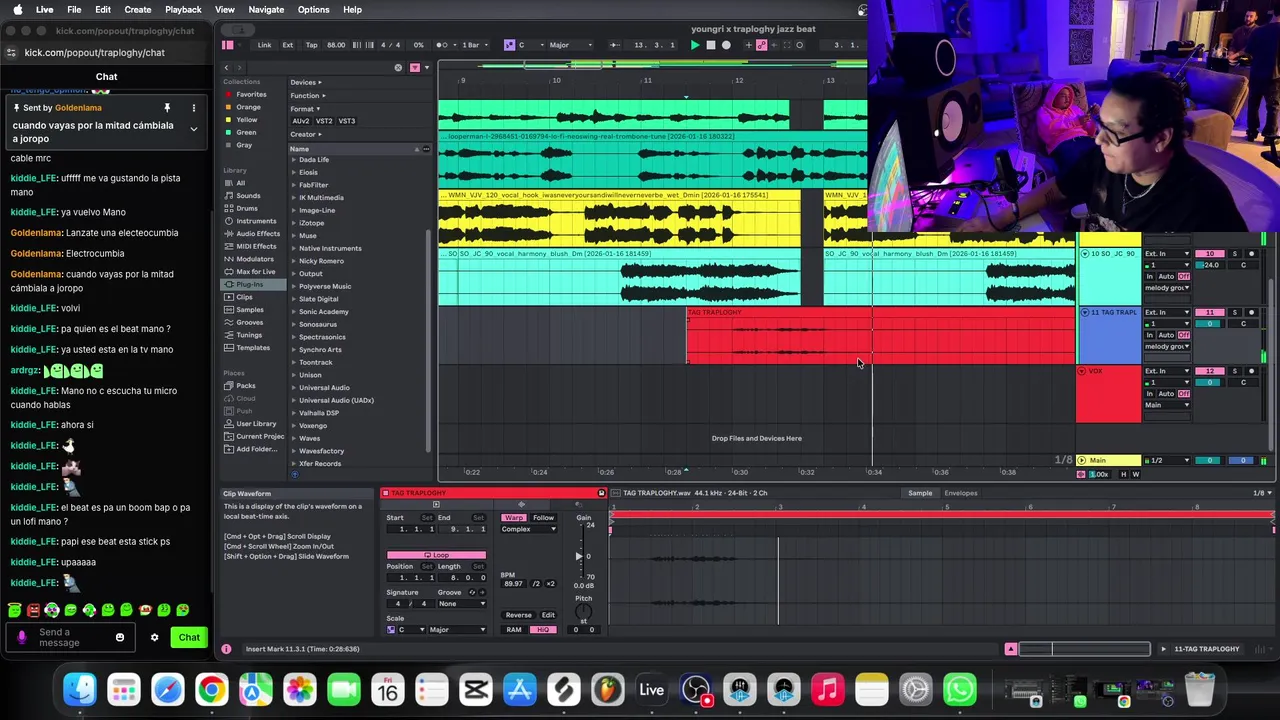This screenshot has height=720, width=1280.
Task: Open chat settings gear icon
Action: tap(154, 637)
